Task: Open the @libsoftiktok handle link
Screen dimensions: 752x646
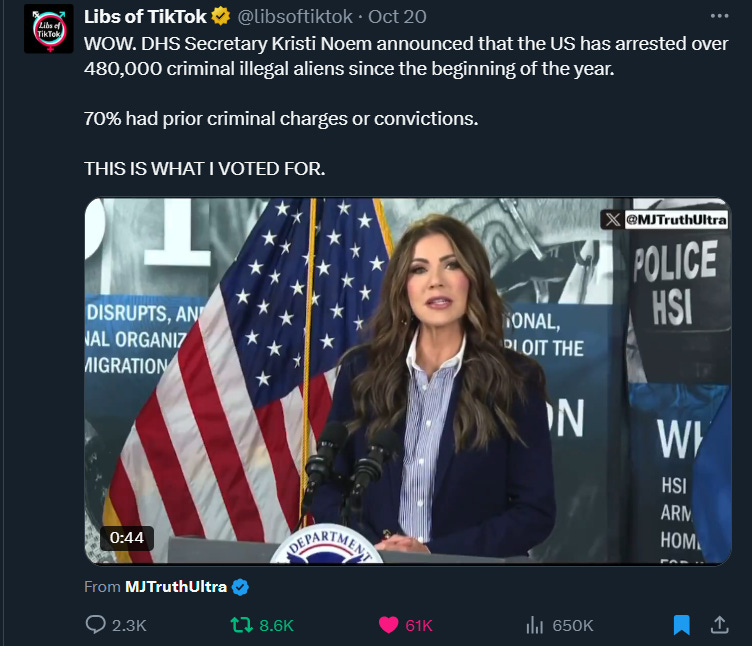Action: [x=295, y=17]
